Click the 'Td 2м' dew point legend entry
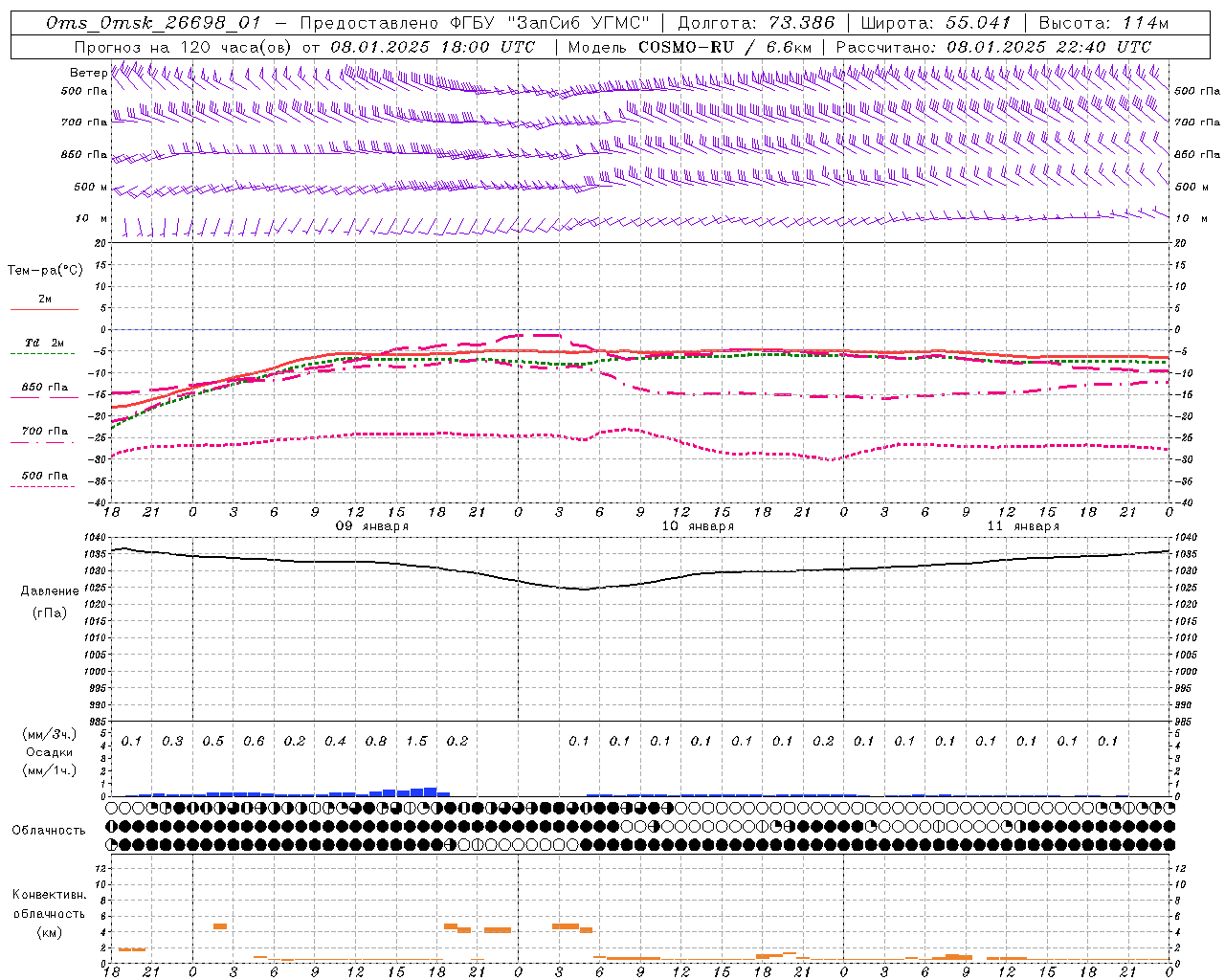 point(44,343)
